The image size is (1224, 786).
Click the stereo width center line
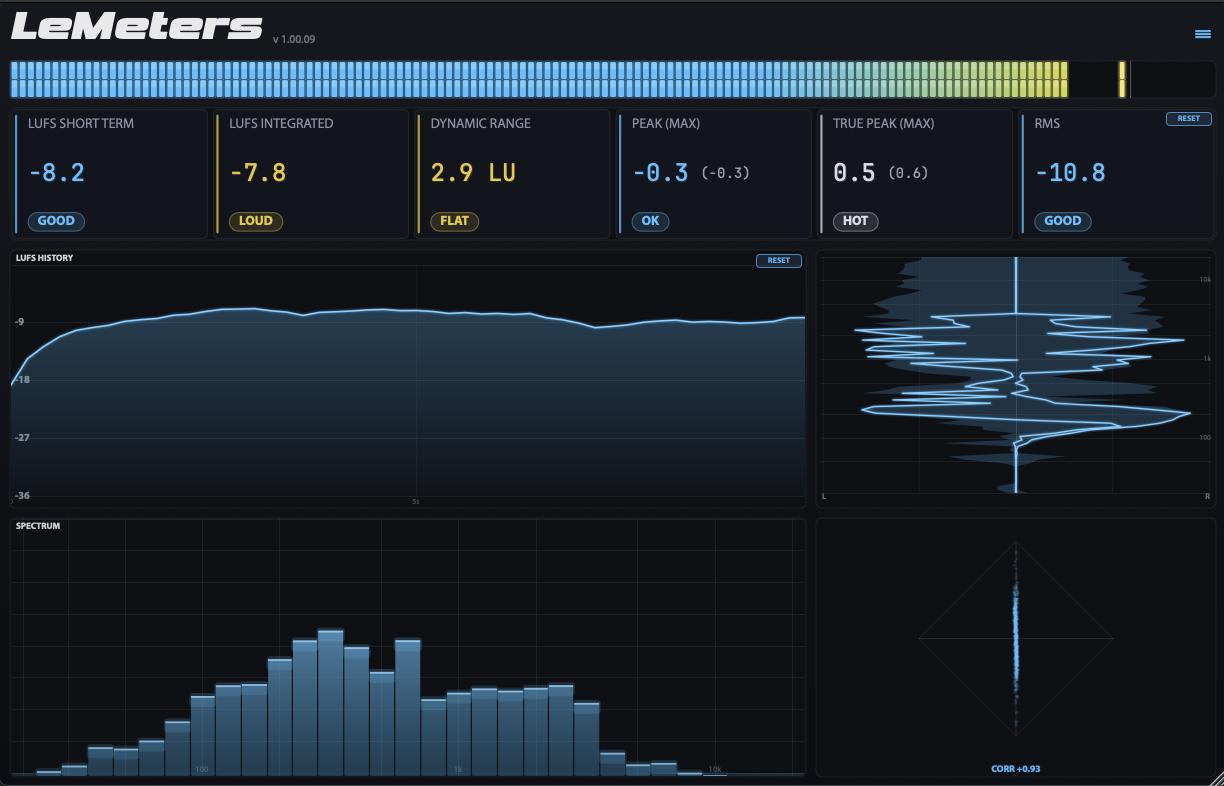click(x=1016, y=375)
